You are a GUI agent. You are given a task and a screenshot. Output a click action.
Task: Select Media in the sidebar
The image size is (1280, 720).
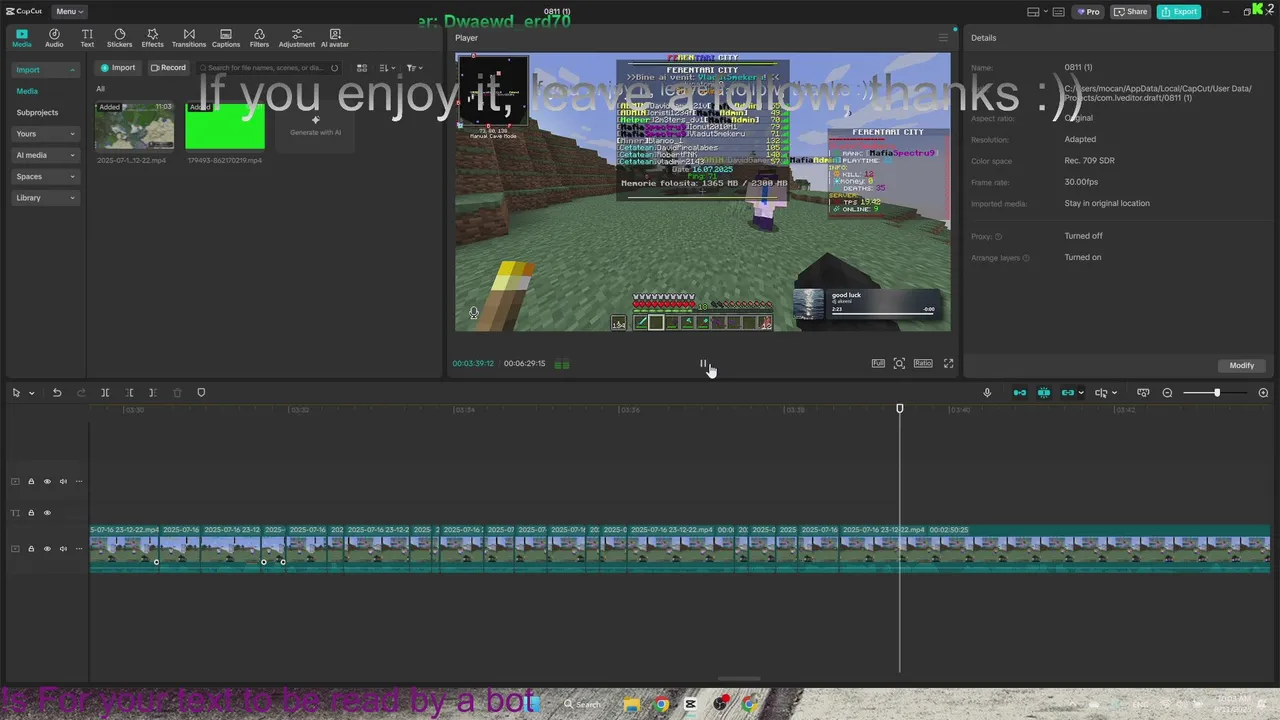27,91
